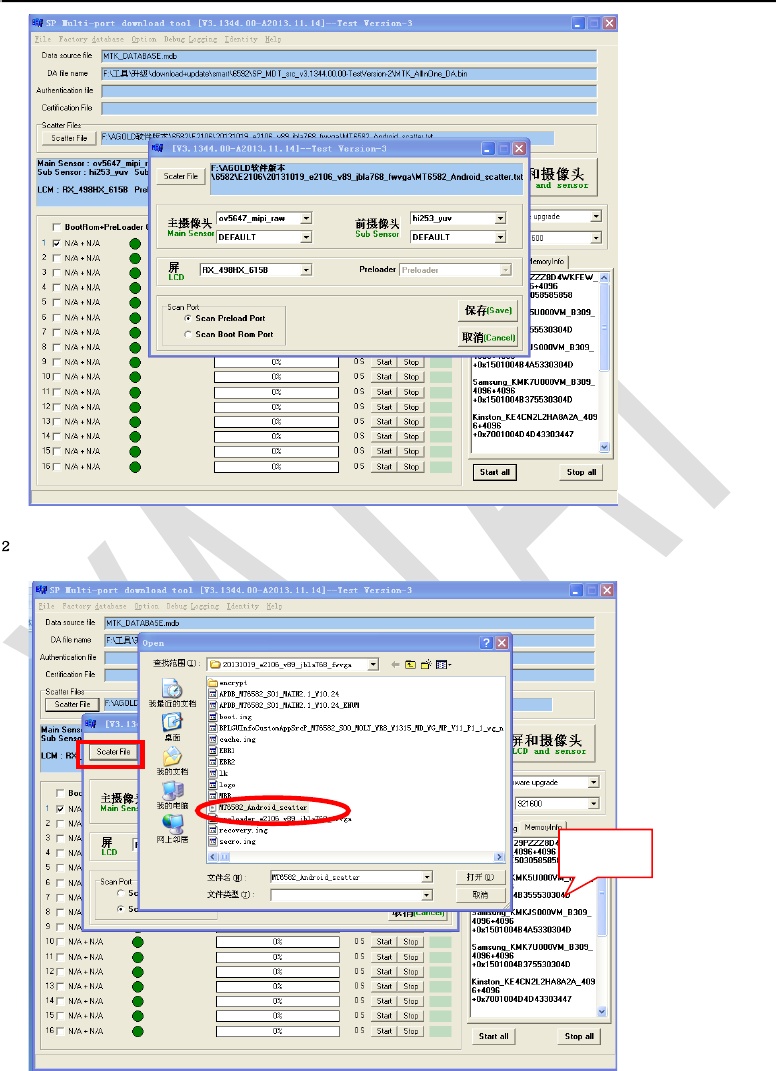Click the 保存 (Save) button
The height and width of the screenshot is (1071, 776).
487,310
